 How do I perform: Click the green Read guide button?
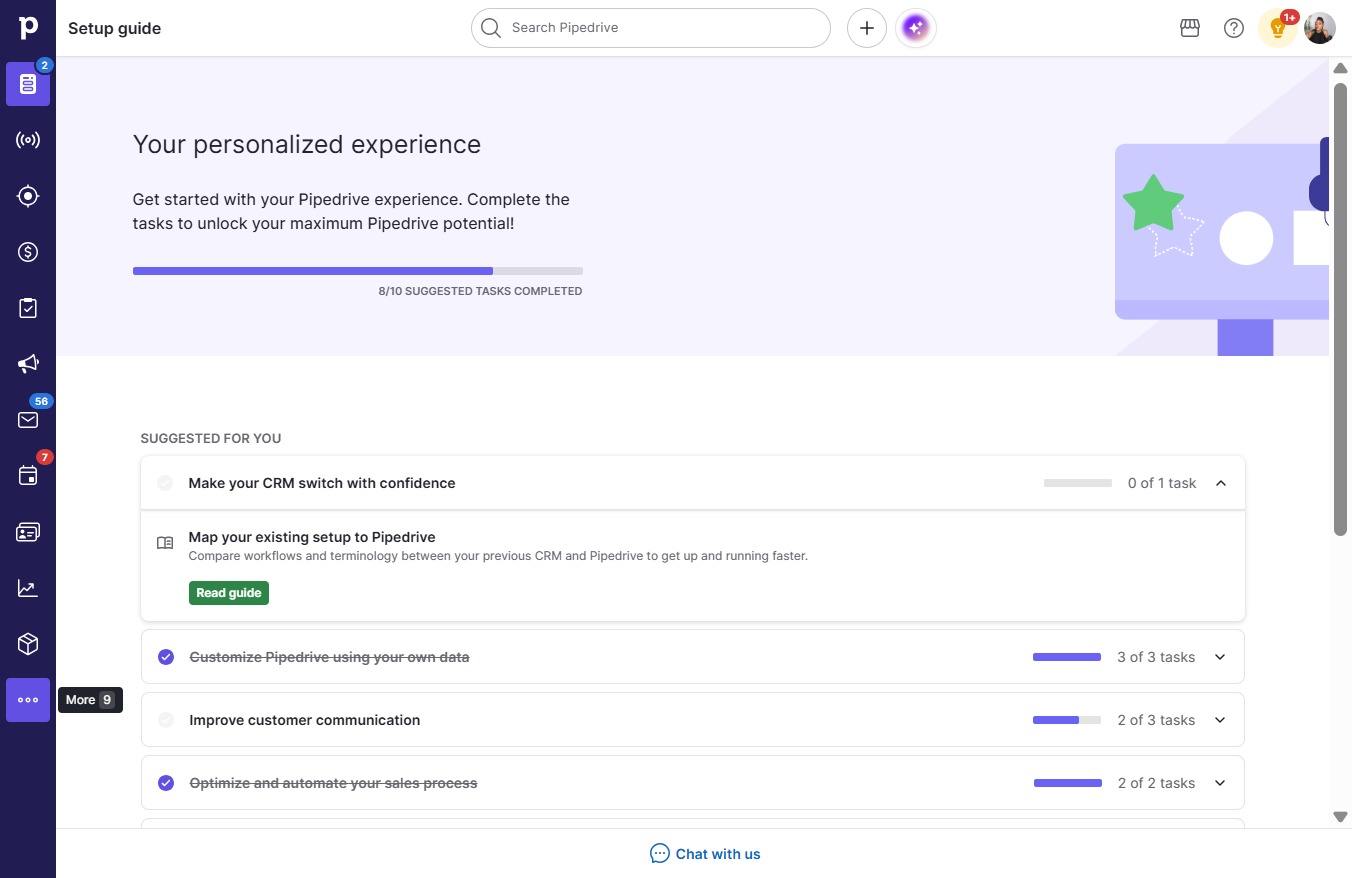229,593
